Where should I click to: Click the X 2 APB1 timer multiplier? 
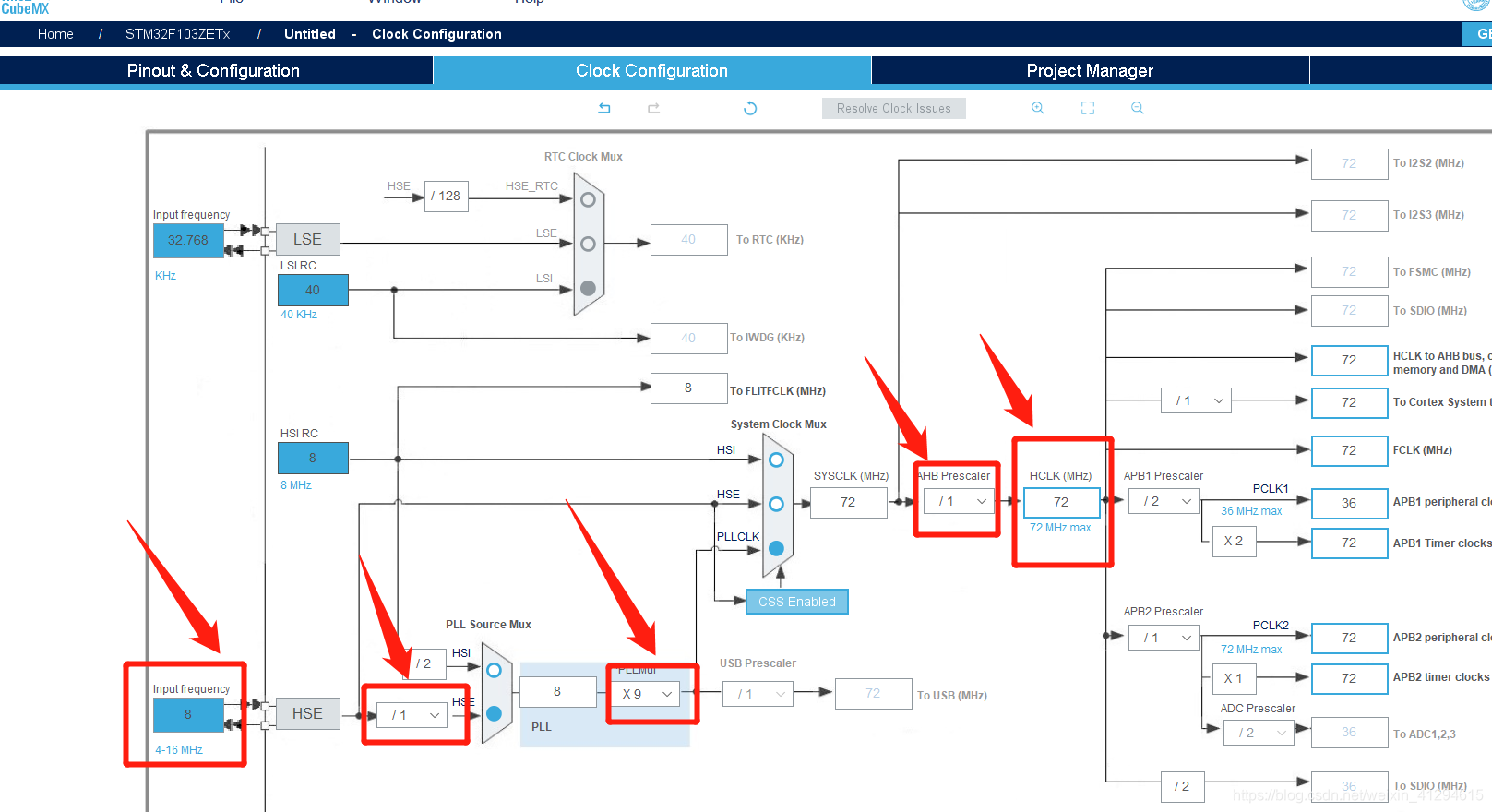1234,541
